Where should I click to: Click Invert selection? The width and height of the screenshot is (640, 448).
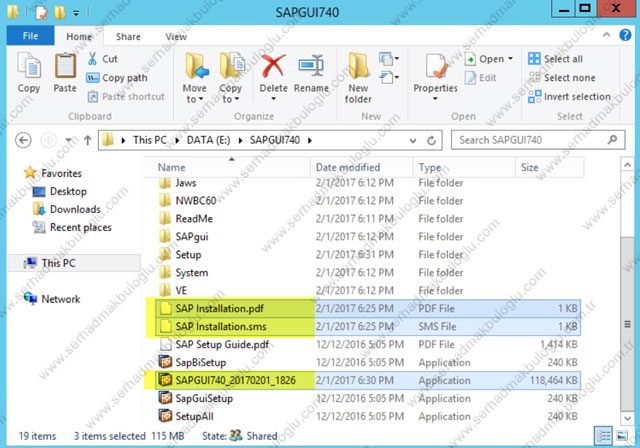pyautogui.click(x=569, y=97)
